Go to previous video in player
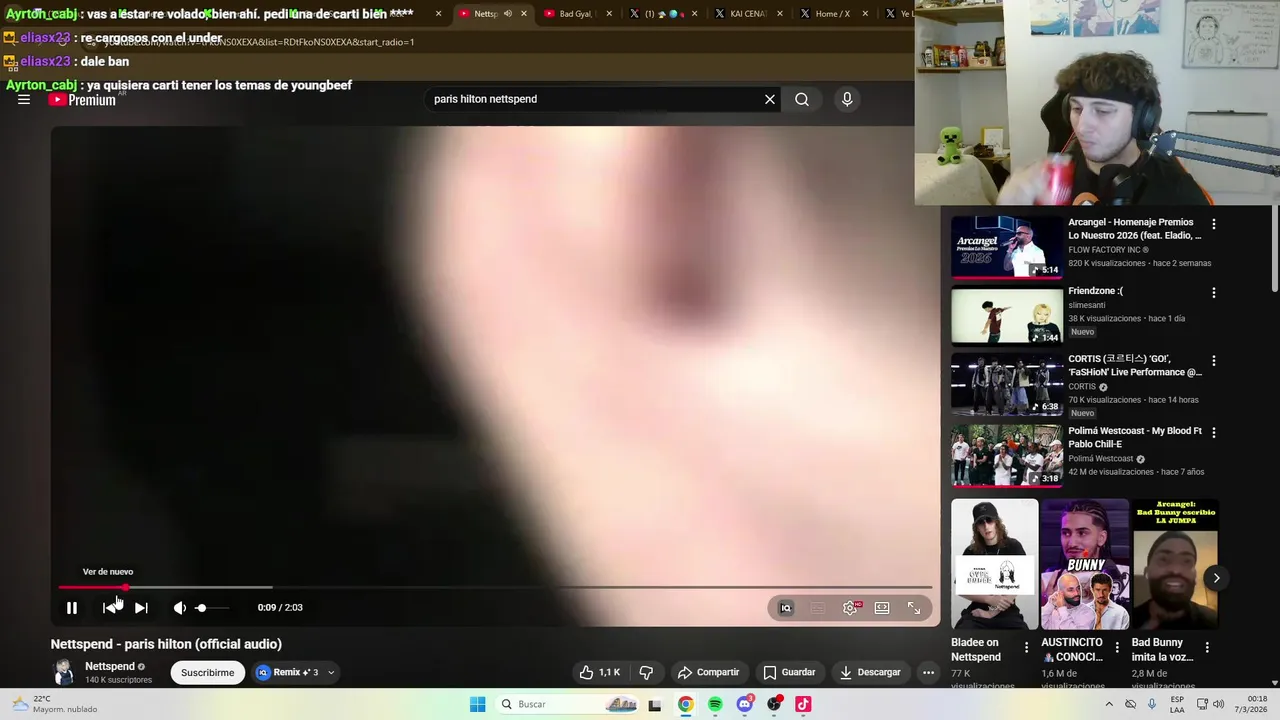Image resolution: width=1280 pixels, height=720 pixels. [110, 608]
